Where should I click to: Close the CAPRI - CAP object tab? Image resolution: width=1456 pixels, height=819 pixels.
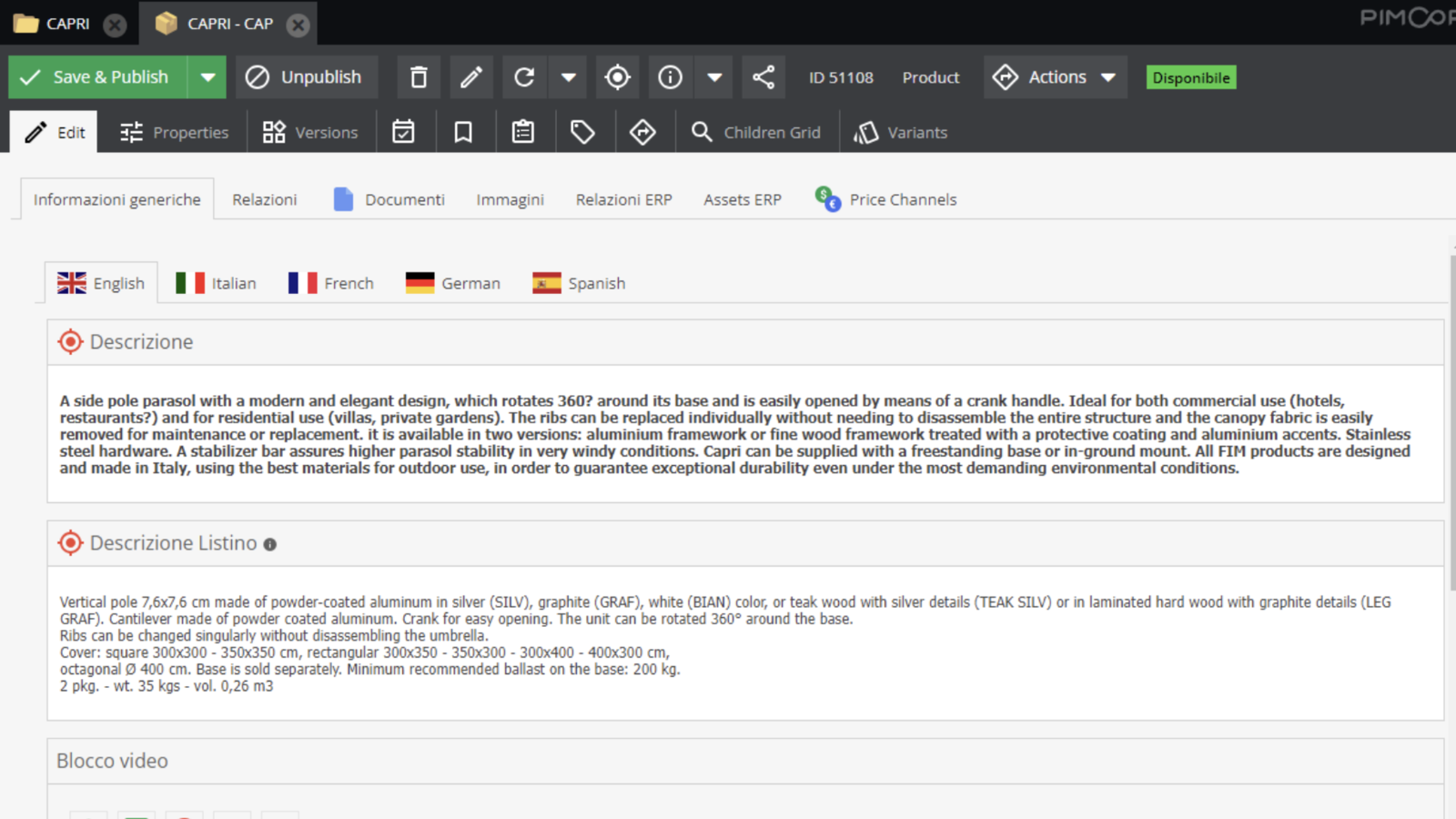click(x=298, y=25)
